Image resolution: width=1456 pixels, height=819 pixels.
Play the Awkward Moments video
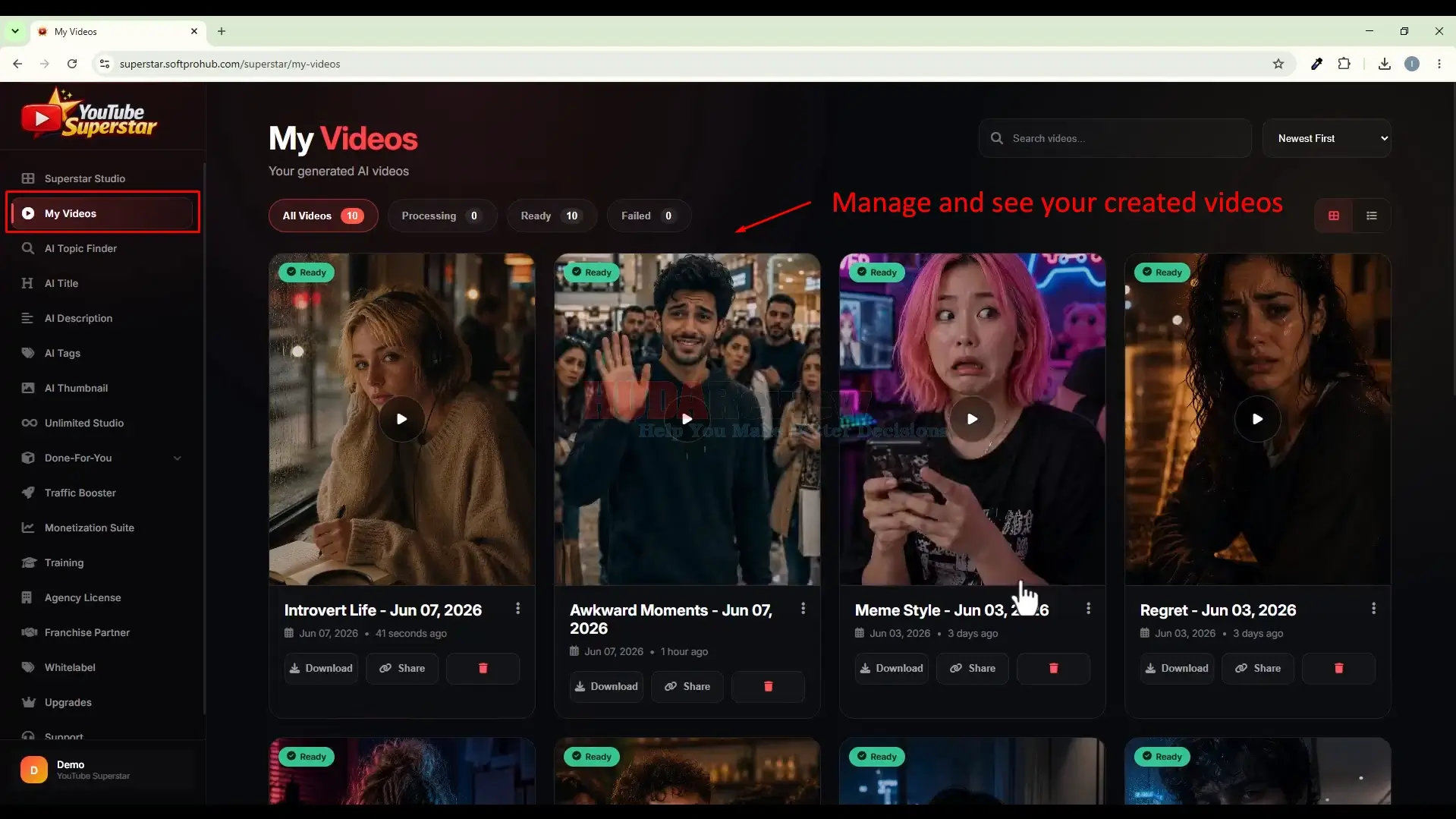pyautogui.click(x=687, y=419)
